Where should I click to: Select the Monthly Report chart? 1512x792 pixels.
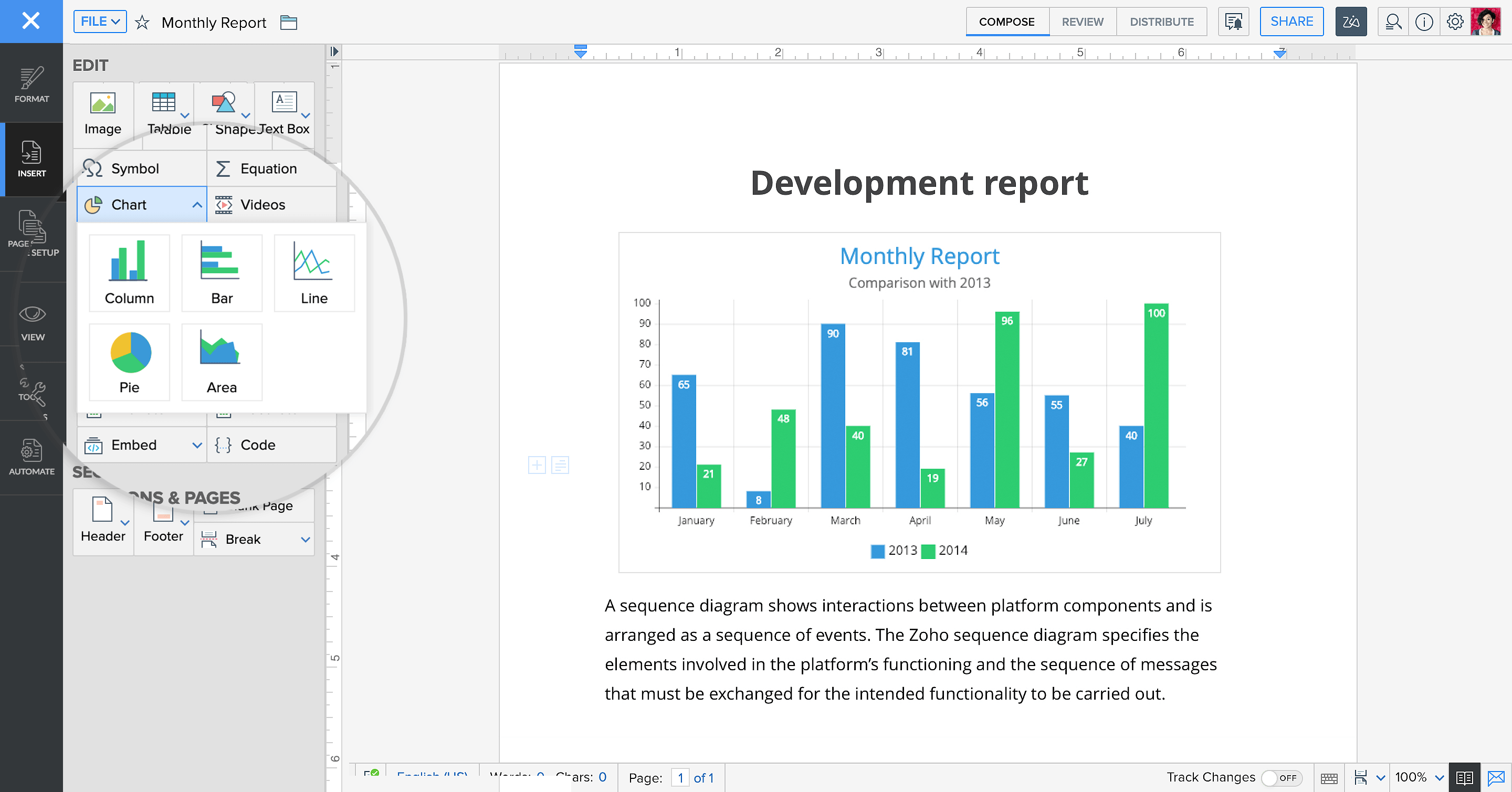pos(919,403)
